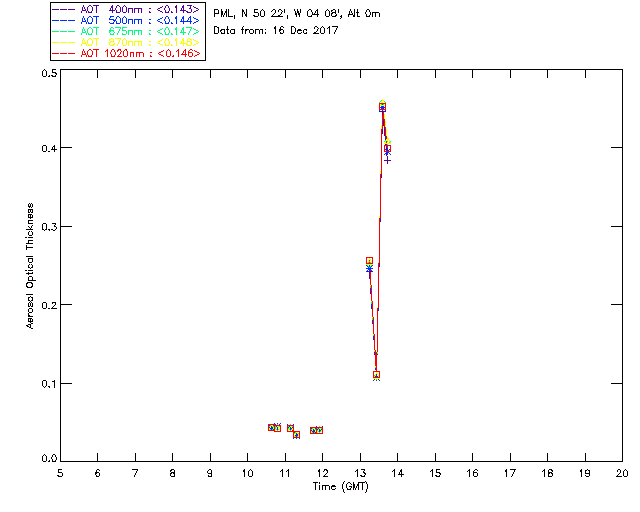Click the purple plus marker below 0.40

387,160
